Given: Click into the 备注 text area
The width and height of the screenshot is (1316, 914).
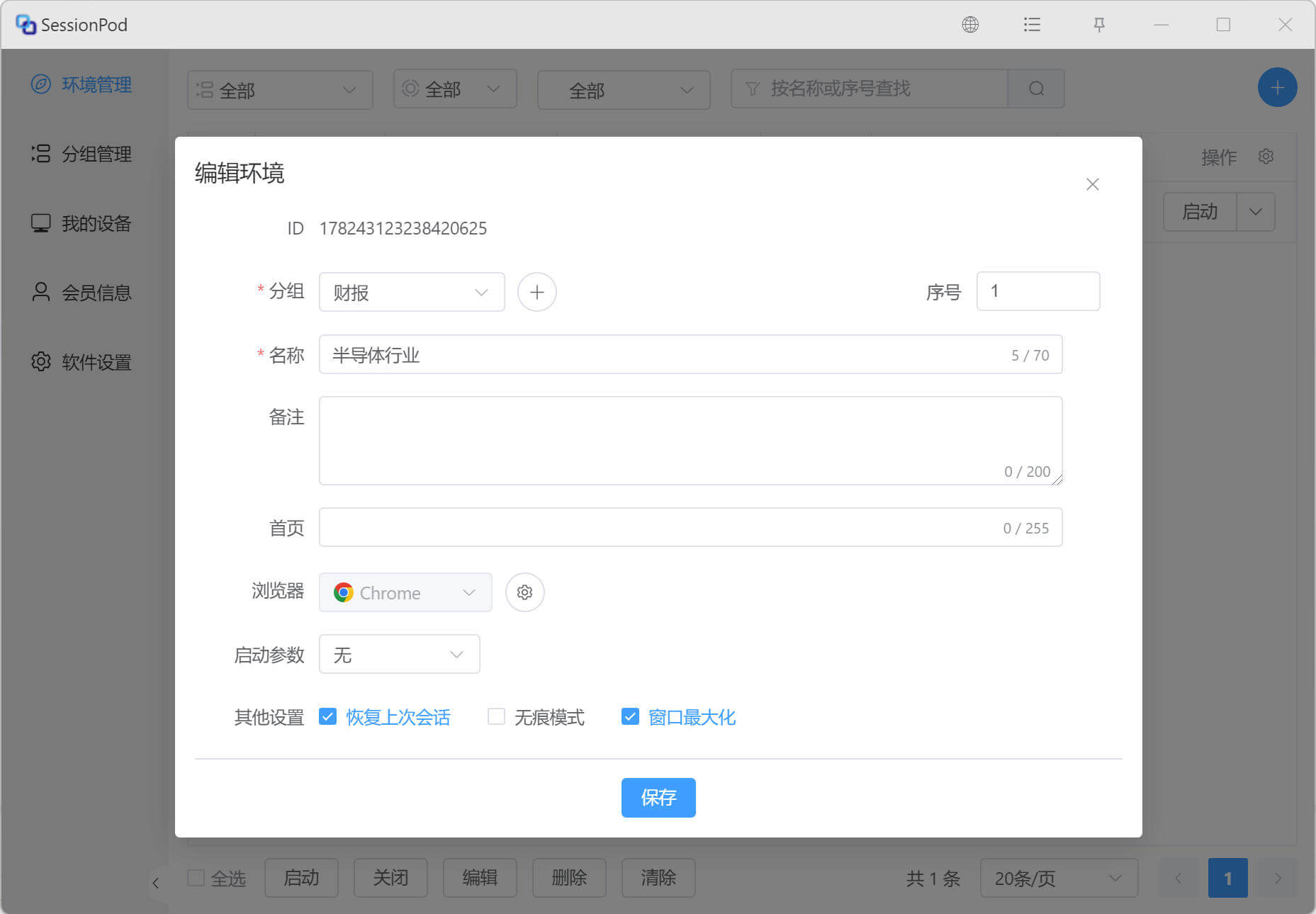Looking at the screenshot, I should point(690,441).
